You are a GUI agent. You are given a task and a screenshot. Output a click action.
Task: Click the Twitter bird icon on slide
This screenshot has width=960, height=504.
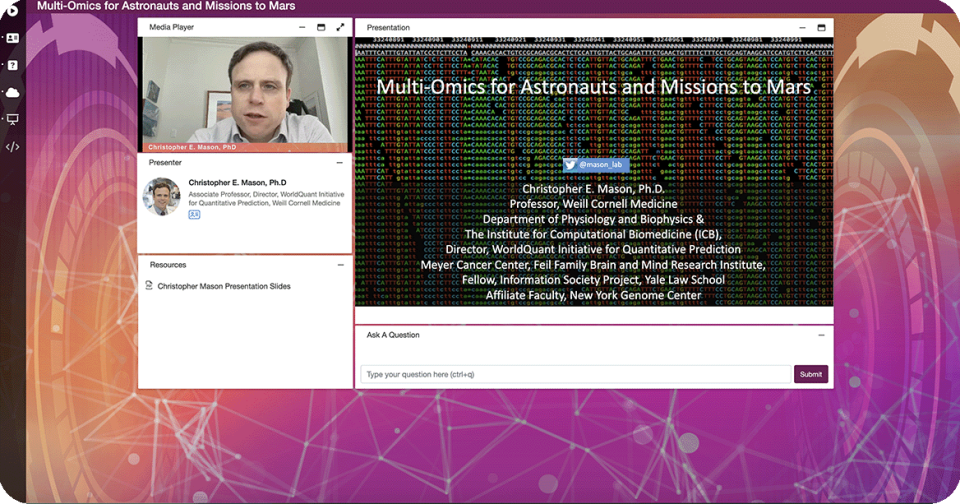click(570, 165)
